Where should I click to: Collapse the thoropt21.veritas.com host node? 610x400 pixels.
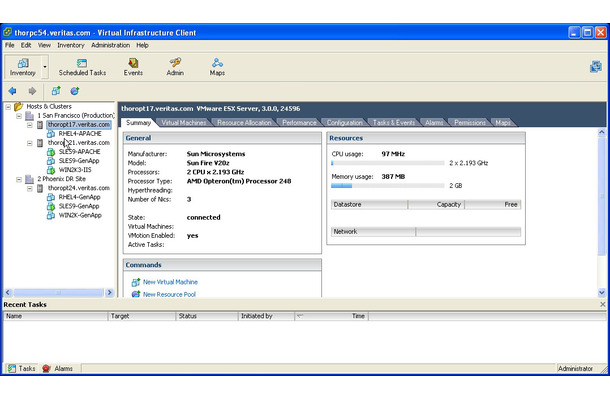tap(30, 143)
